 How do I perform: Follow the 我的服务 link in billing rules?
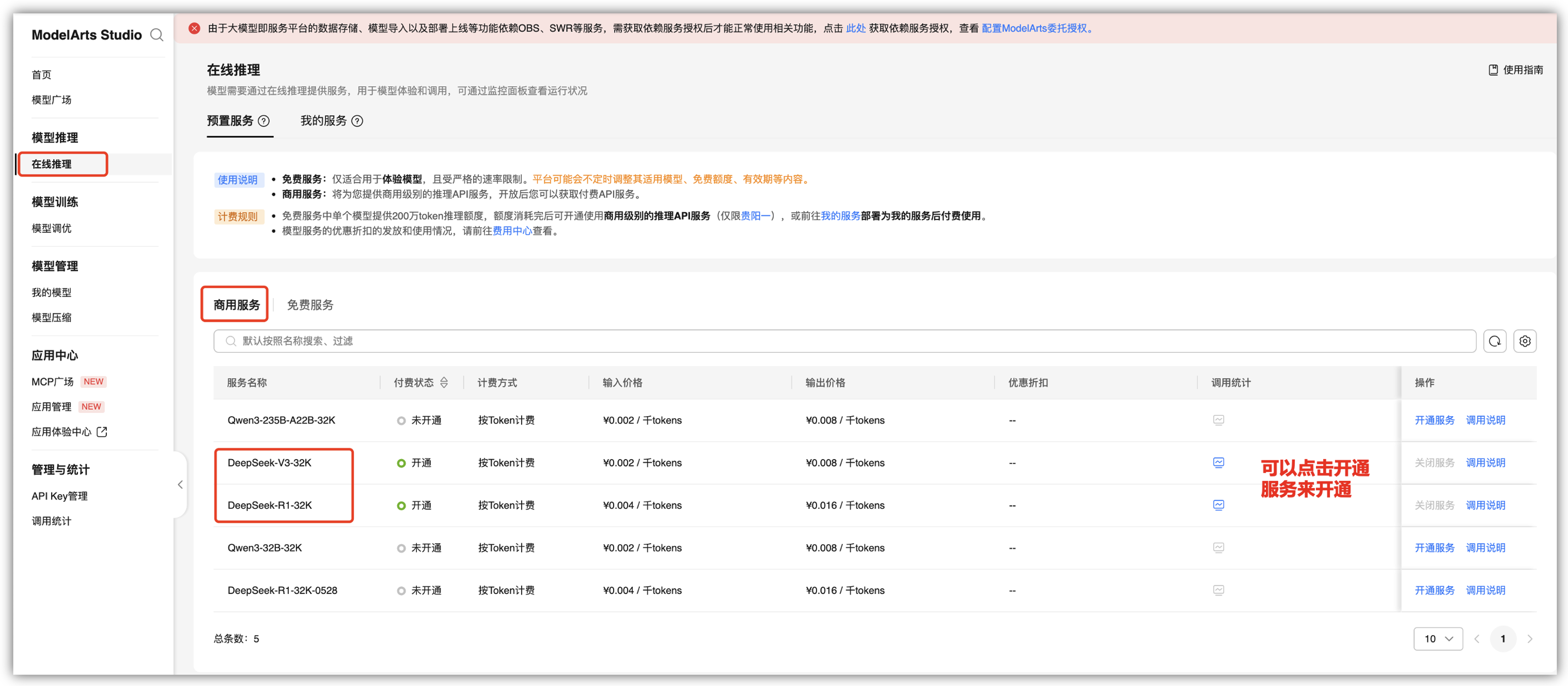[x=841, y=216]
